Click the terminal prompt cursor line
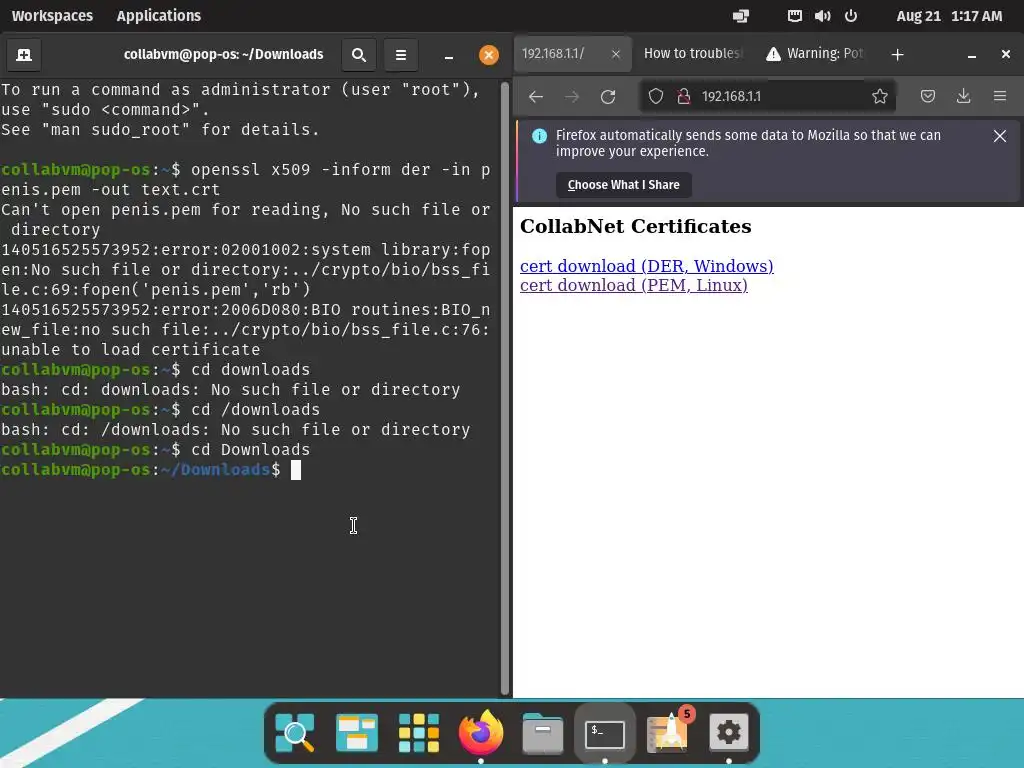Screen dimensions: 1024x768 click(x=151, y=470)
